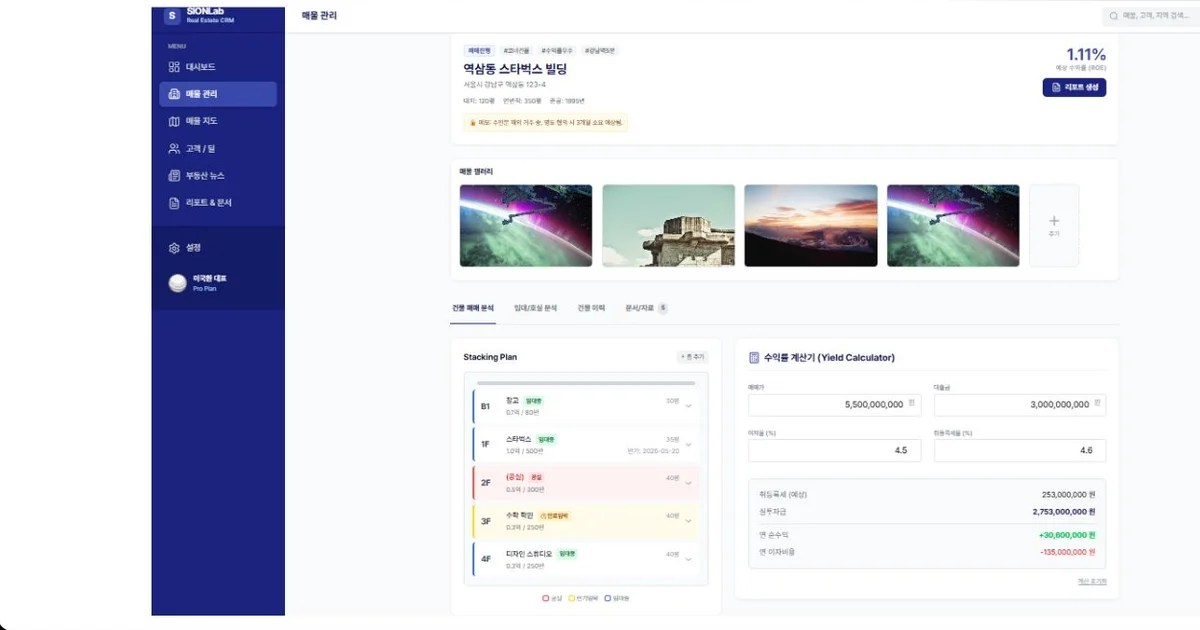Click the 역삼동 스타벅스 빌딩 title

(x=515, y=69)
